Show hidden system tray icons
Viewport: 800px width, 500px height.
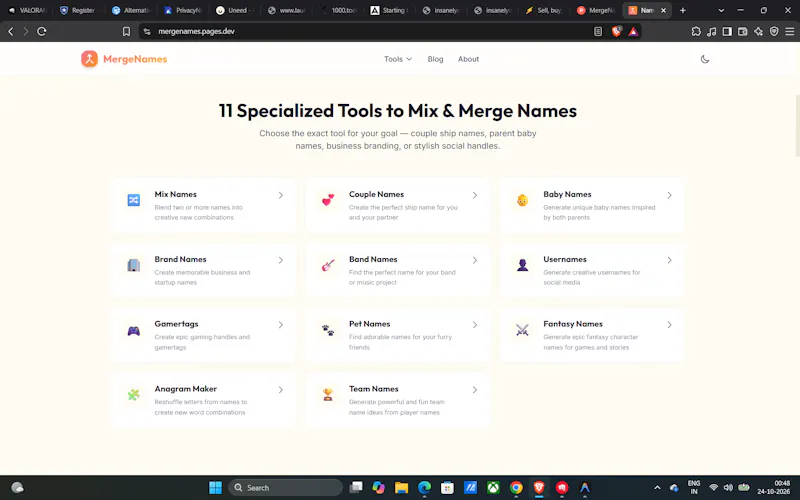[657, 488]
